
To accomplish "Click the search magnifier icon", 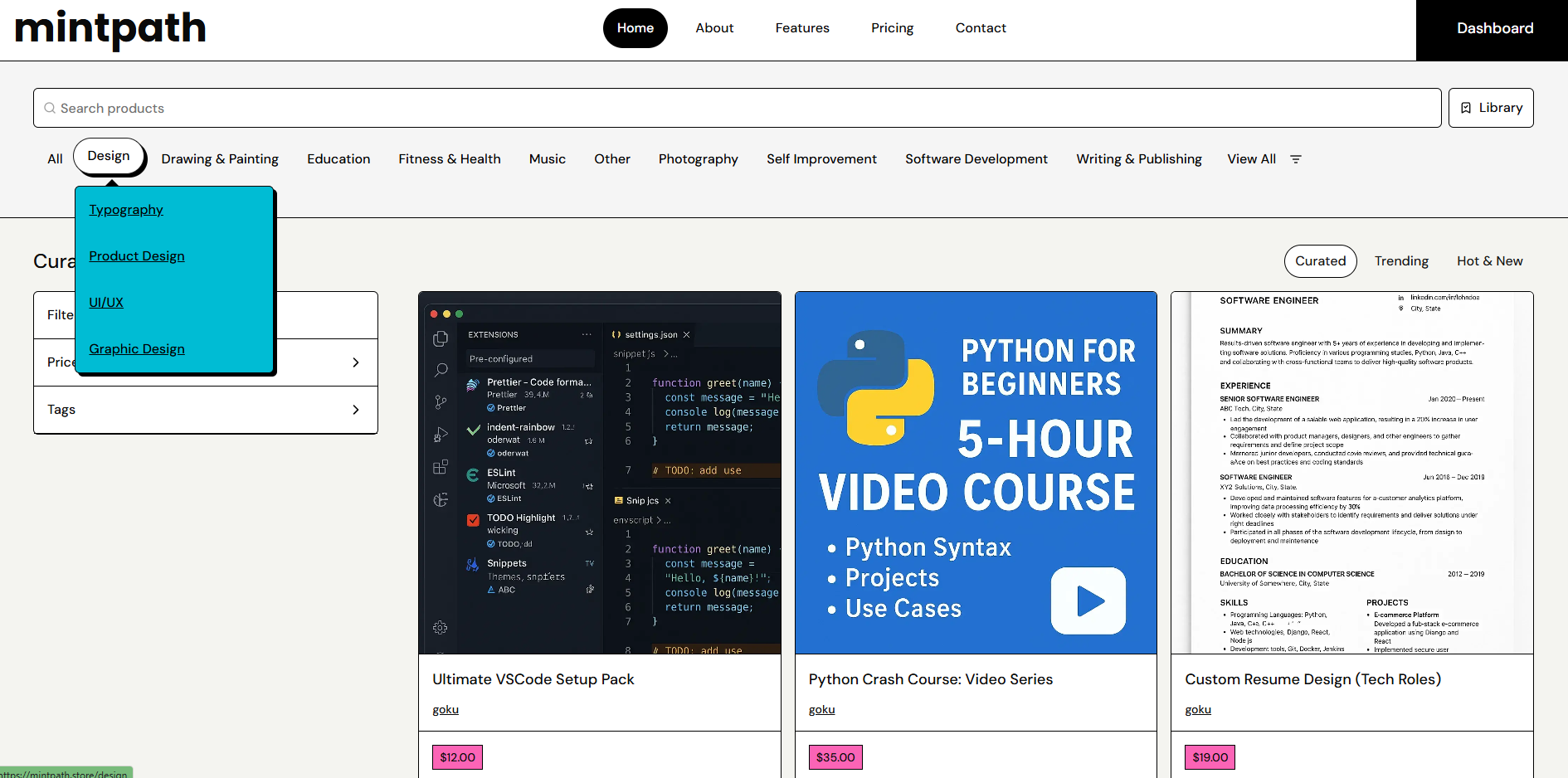I will point(50,109).
